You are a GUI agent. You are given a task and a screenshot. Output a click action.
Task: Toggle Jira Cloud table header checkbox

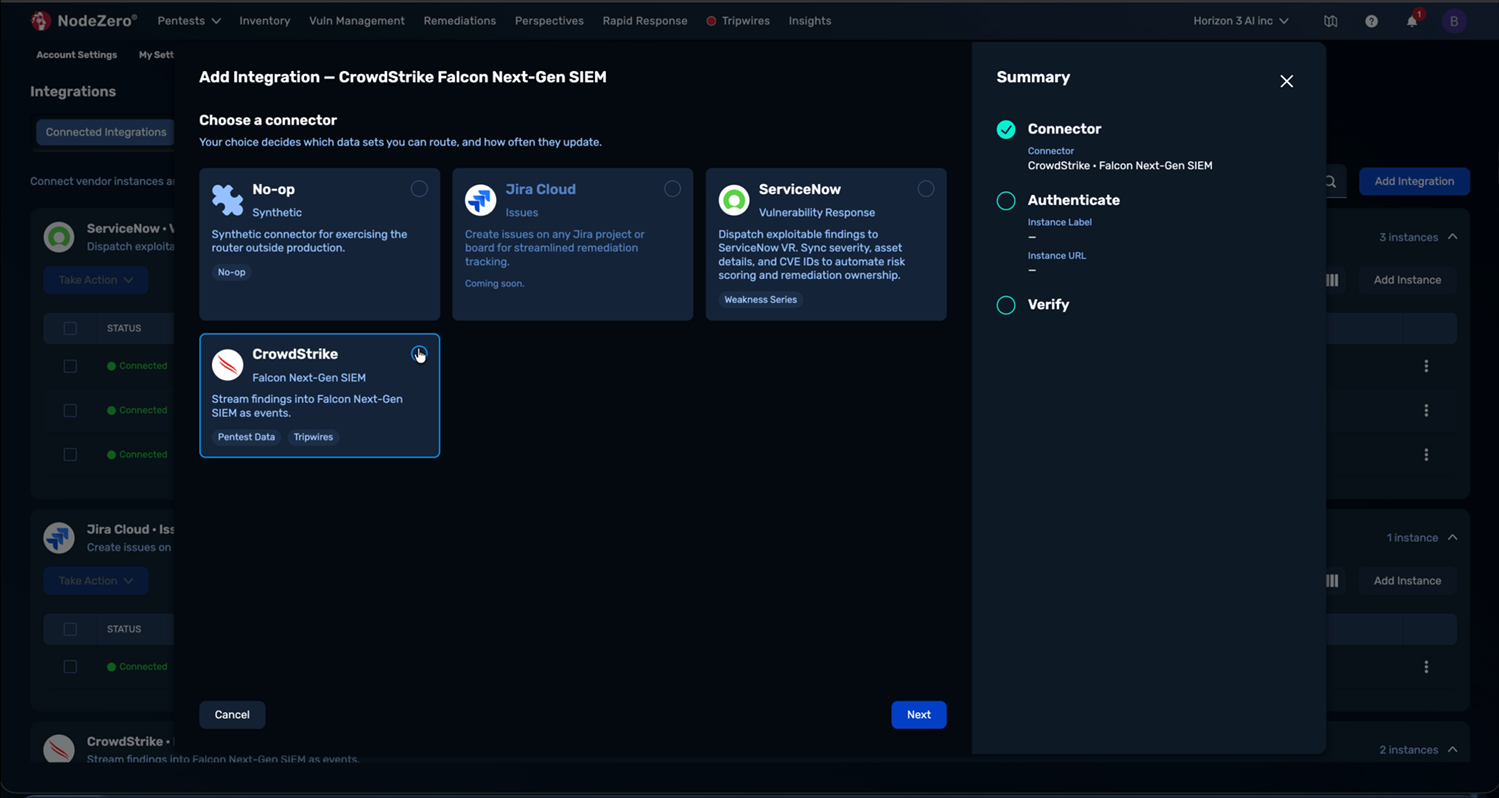(70, 629)
